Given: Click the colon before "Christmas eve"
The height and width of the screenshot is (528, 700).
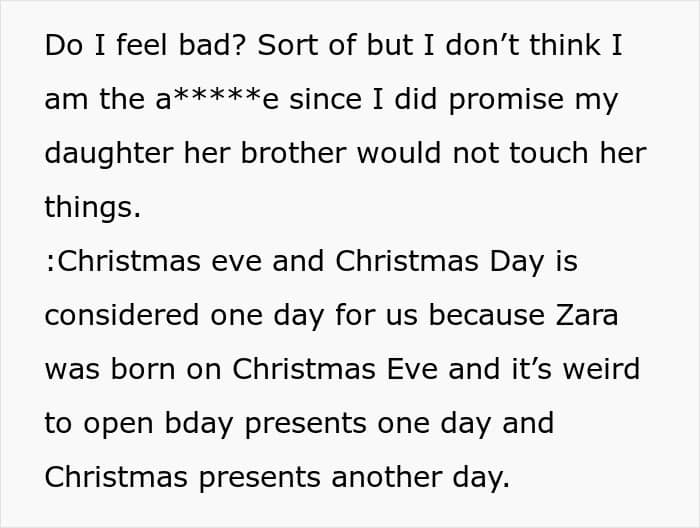Looking at the screenshot, I should (50, 262).
